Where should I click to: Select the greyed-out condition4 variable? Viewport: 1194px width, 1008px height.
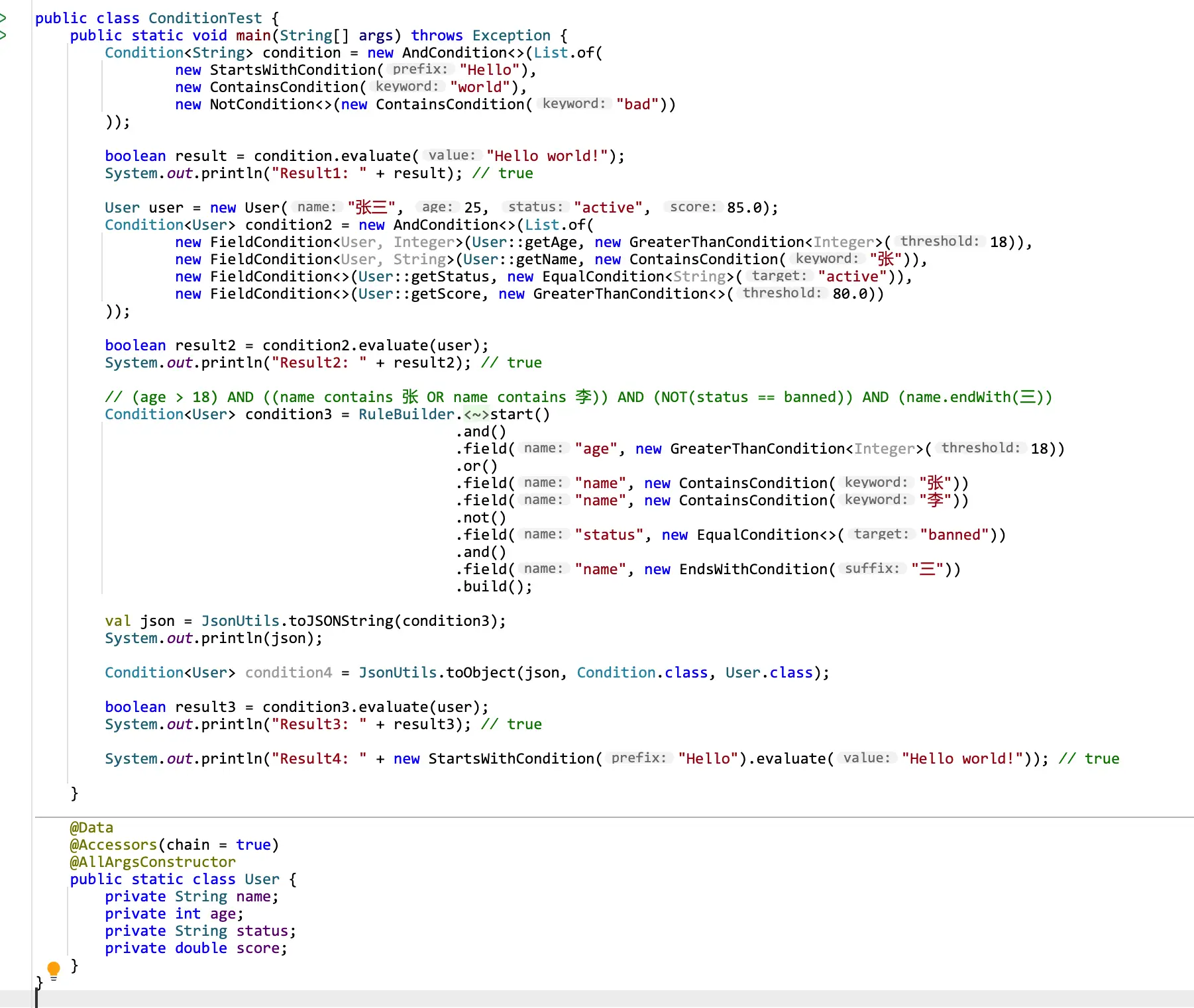pyautogui.click(x=288, y=673)
